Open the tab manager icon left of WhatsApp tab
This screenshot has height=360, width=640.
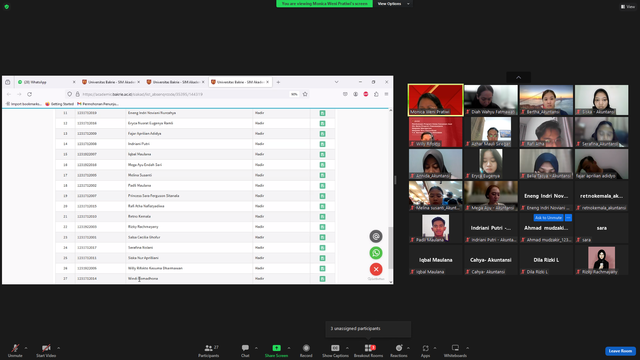tap(7, 82)
